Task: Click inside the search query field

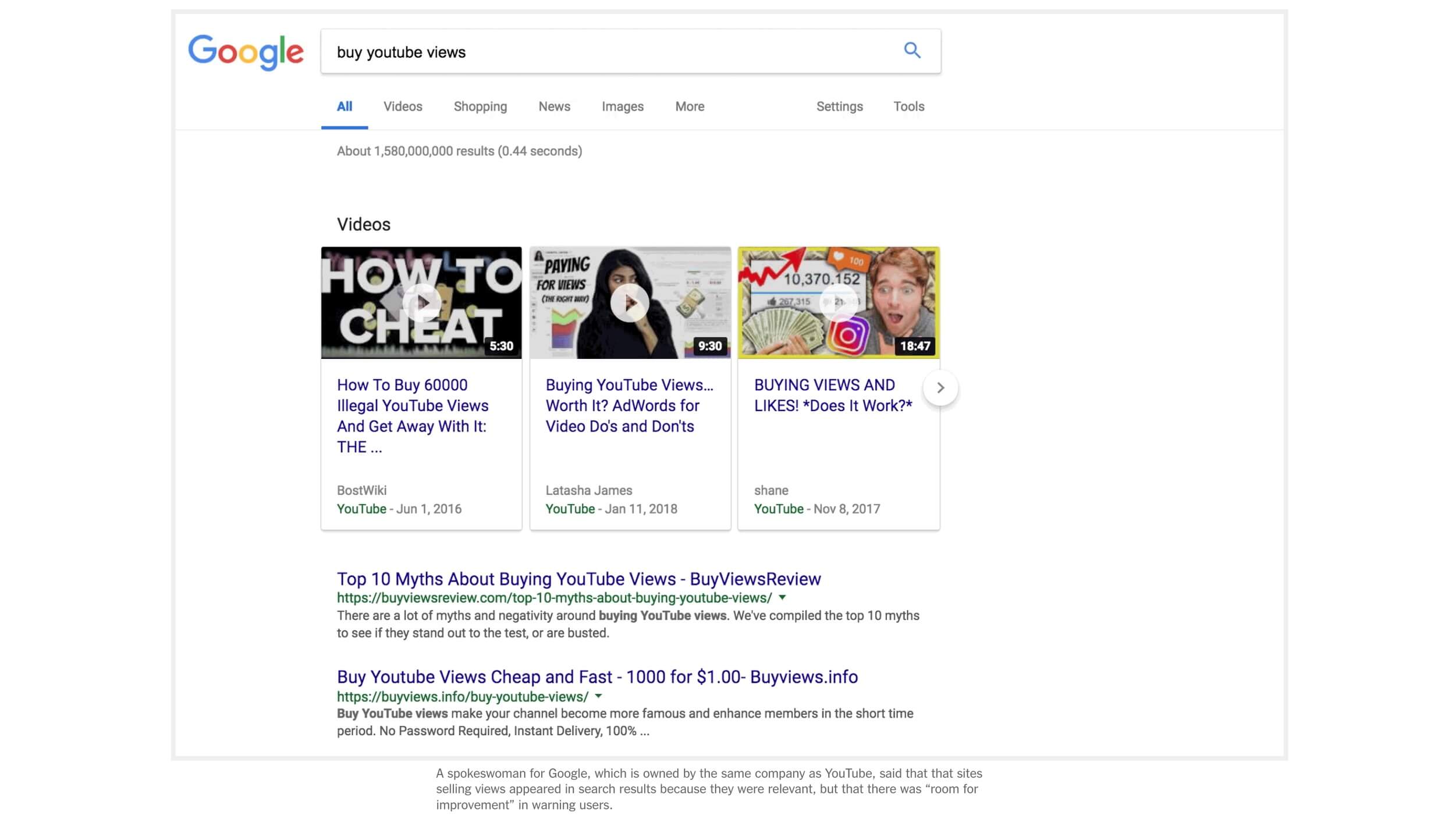Action: (x=582, y=51)
